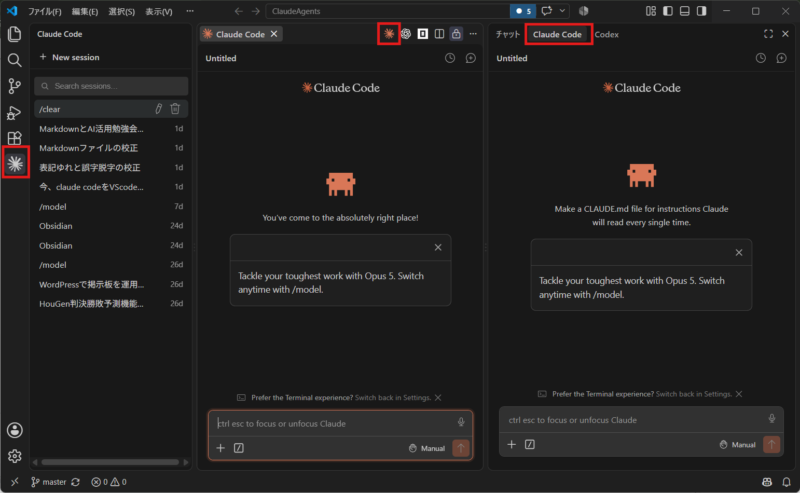Open the Search view in activity bar
800x493 pixels.
pos(14,60)
